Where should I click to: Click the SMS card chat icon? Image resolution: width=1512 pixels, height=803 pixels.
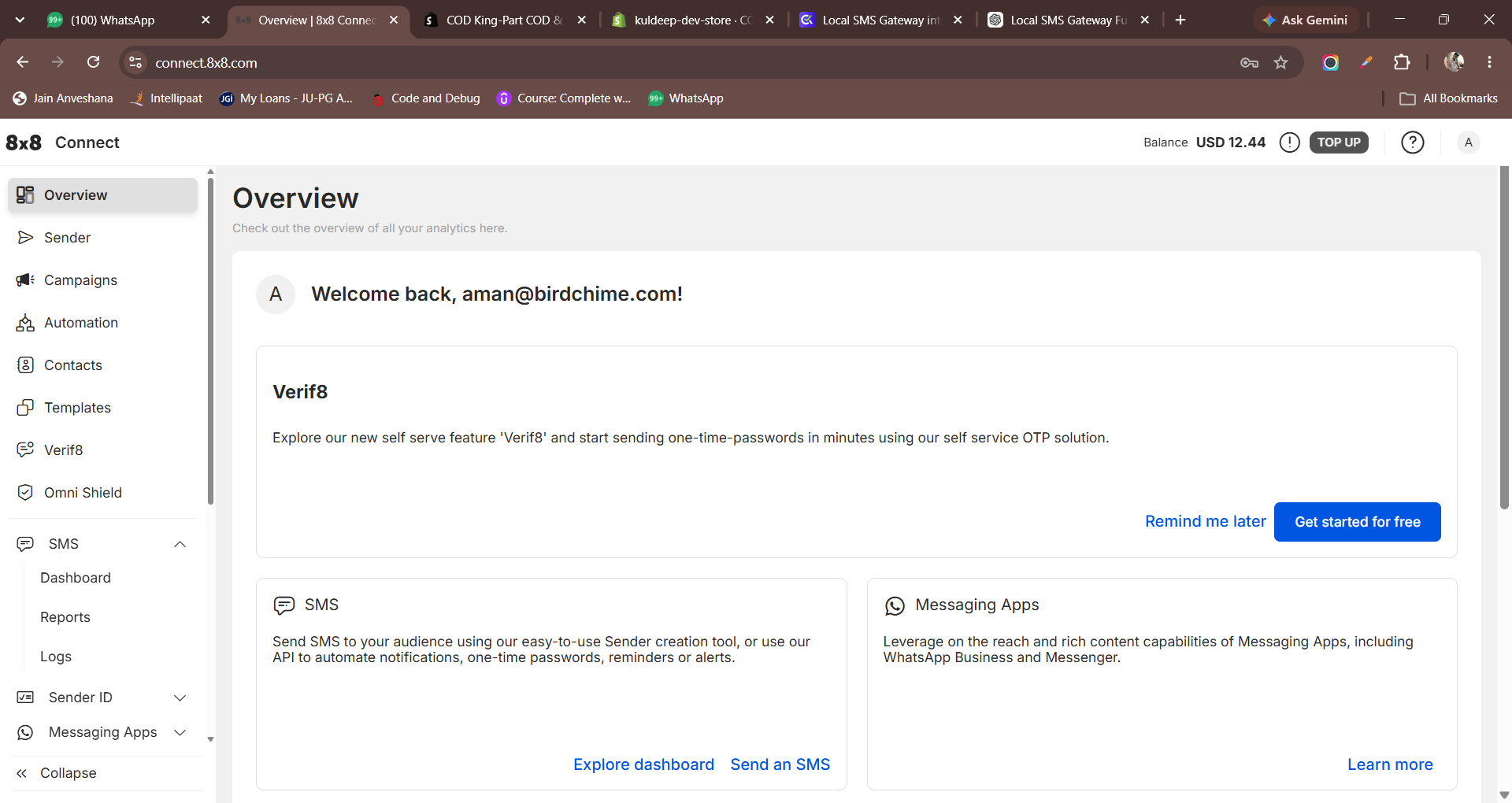click(283, 605)
